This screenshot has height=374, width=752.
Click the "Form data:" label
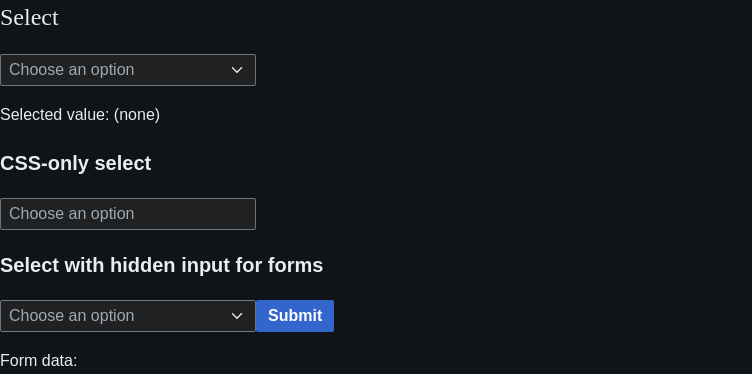[x=39, y=361]
